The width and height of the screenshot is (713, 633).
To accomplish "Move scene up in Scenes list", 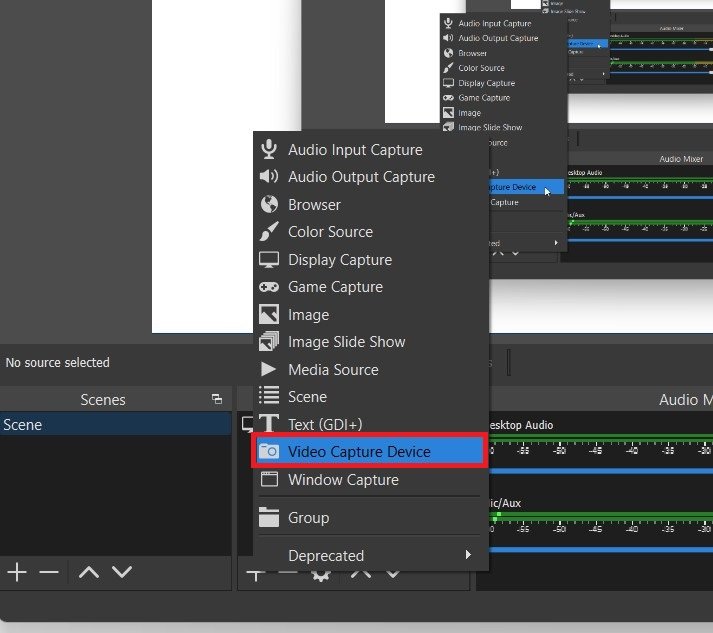I will click(x=88, y=572).
